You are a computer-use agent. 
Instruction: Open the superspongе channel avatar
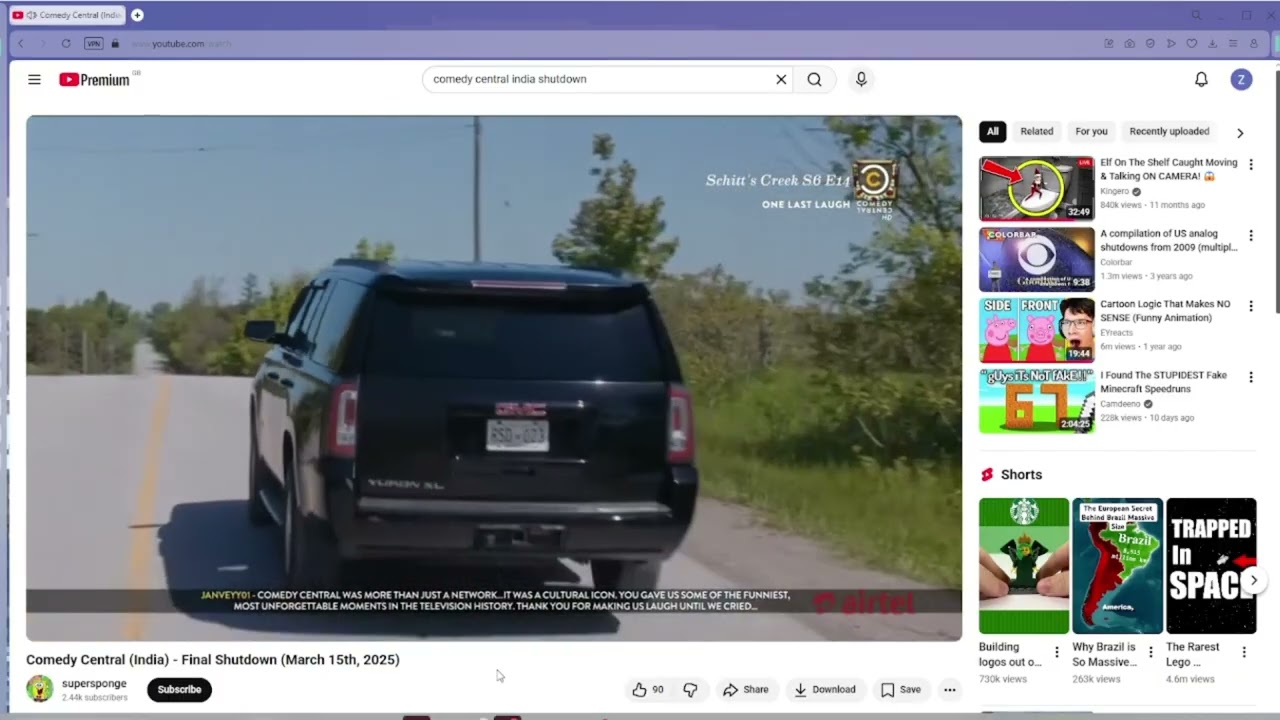(x=40, y=689)
